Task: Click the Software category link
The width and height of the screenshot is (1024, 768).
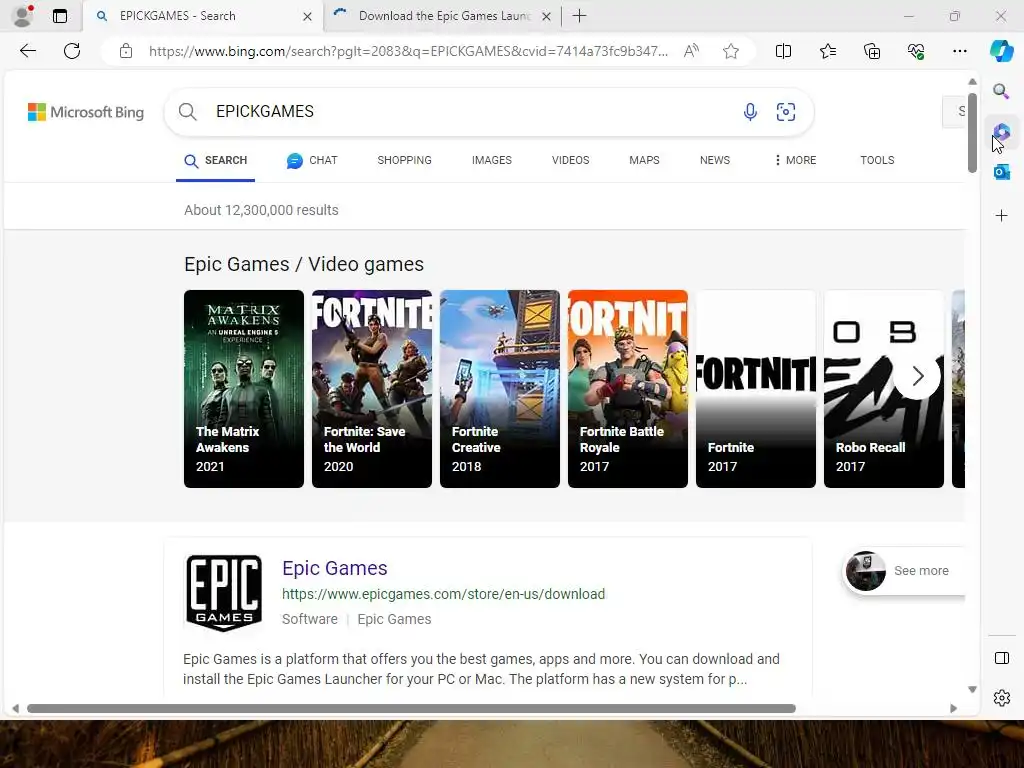Action: click(x=310, y=619)
